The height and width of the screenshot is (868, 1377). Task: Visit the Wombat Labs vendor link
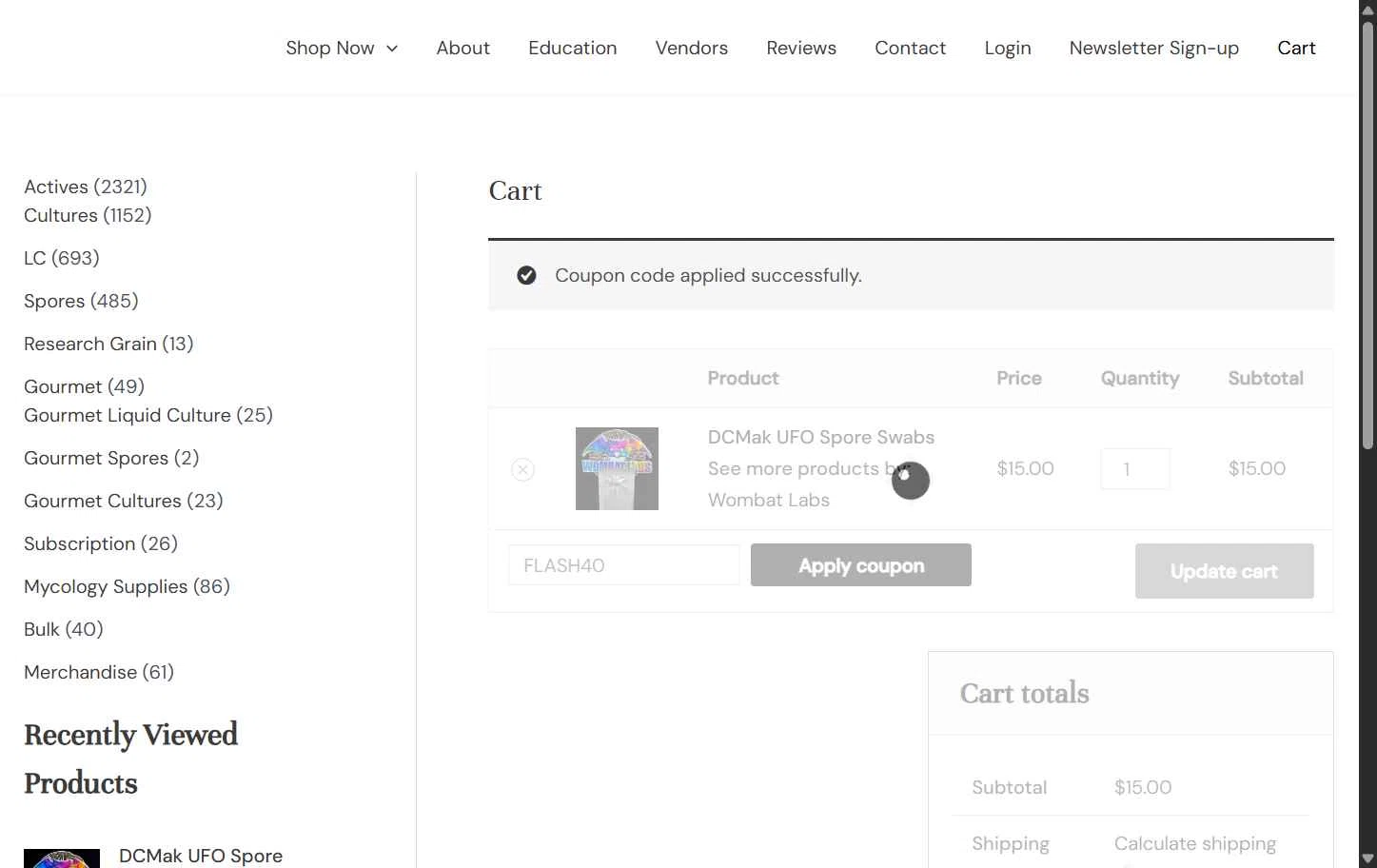768,500
